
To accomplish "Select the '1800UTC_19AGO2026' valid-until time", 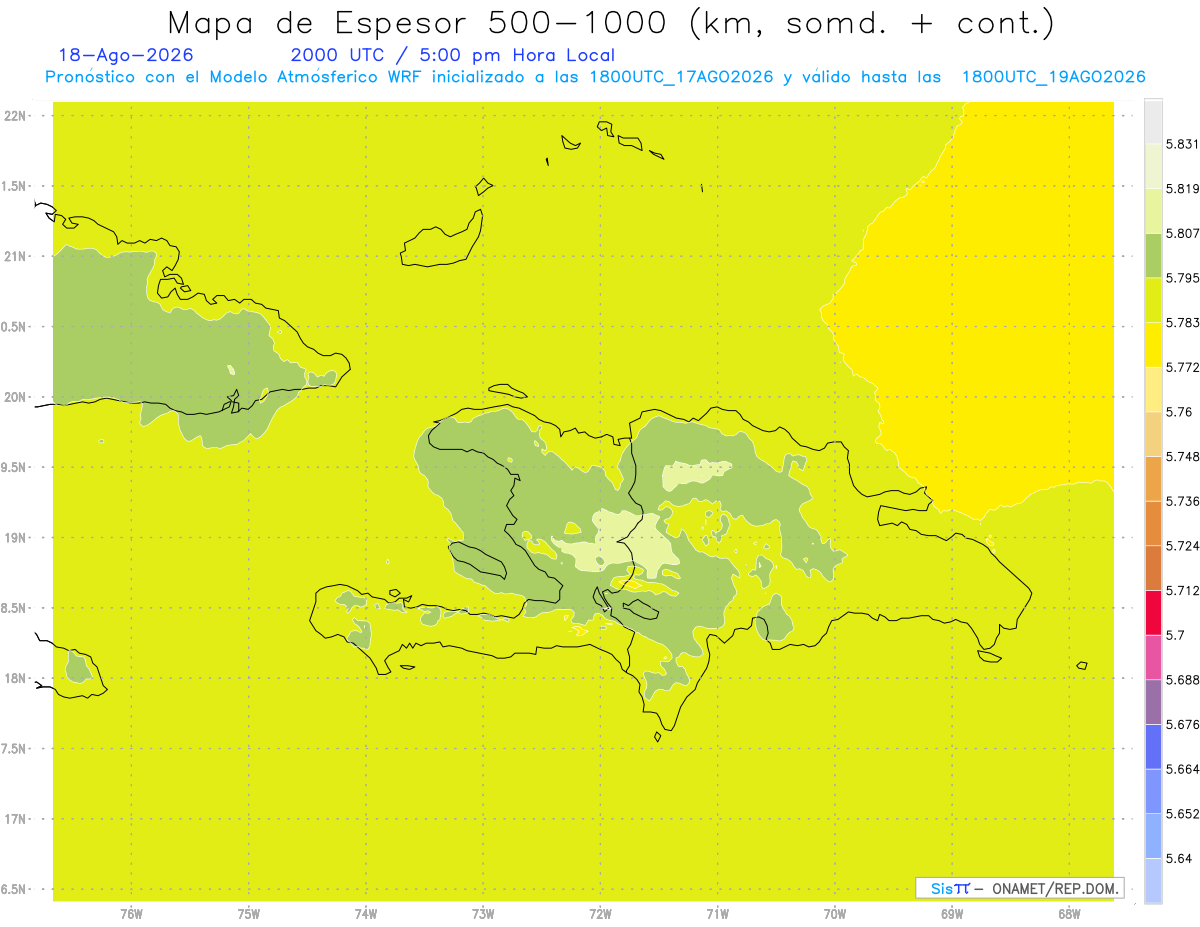I will pyautogui.click(x=1053, y=77).
